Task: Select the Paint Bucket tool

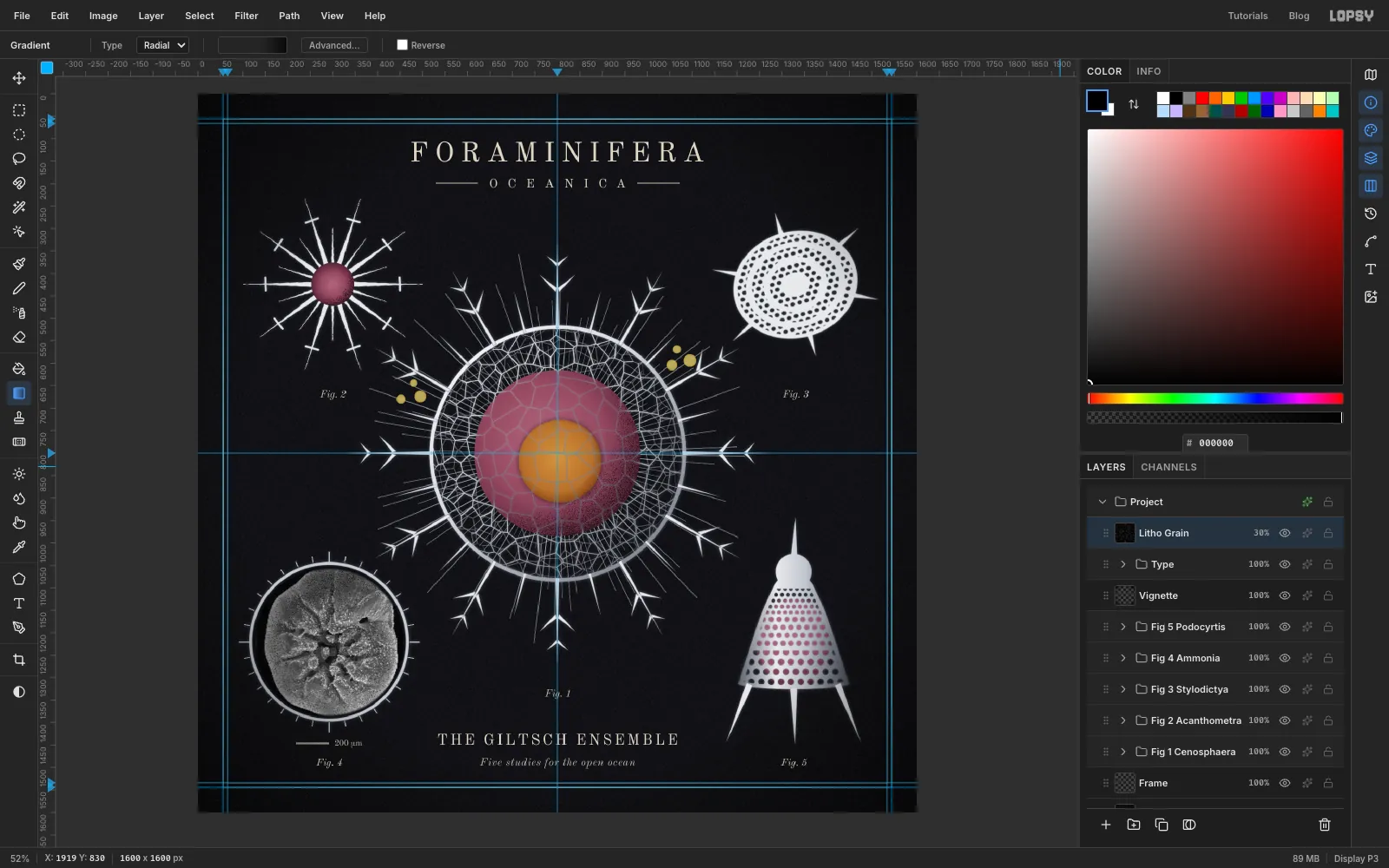Action: click(x=18, y=369)
